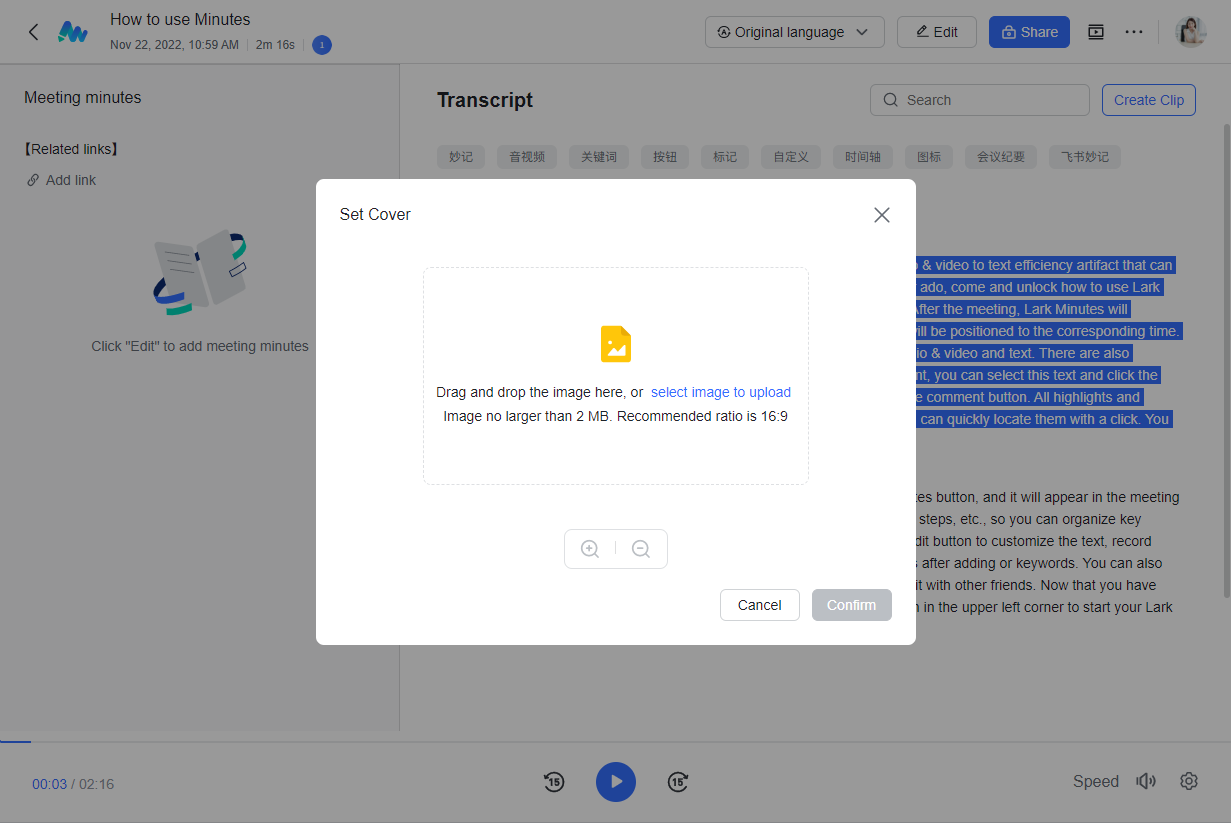
Task: Click the zoom in magnifier icon
Action: click(x=590, y=549)
